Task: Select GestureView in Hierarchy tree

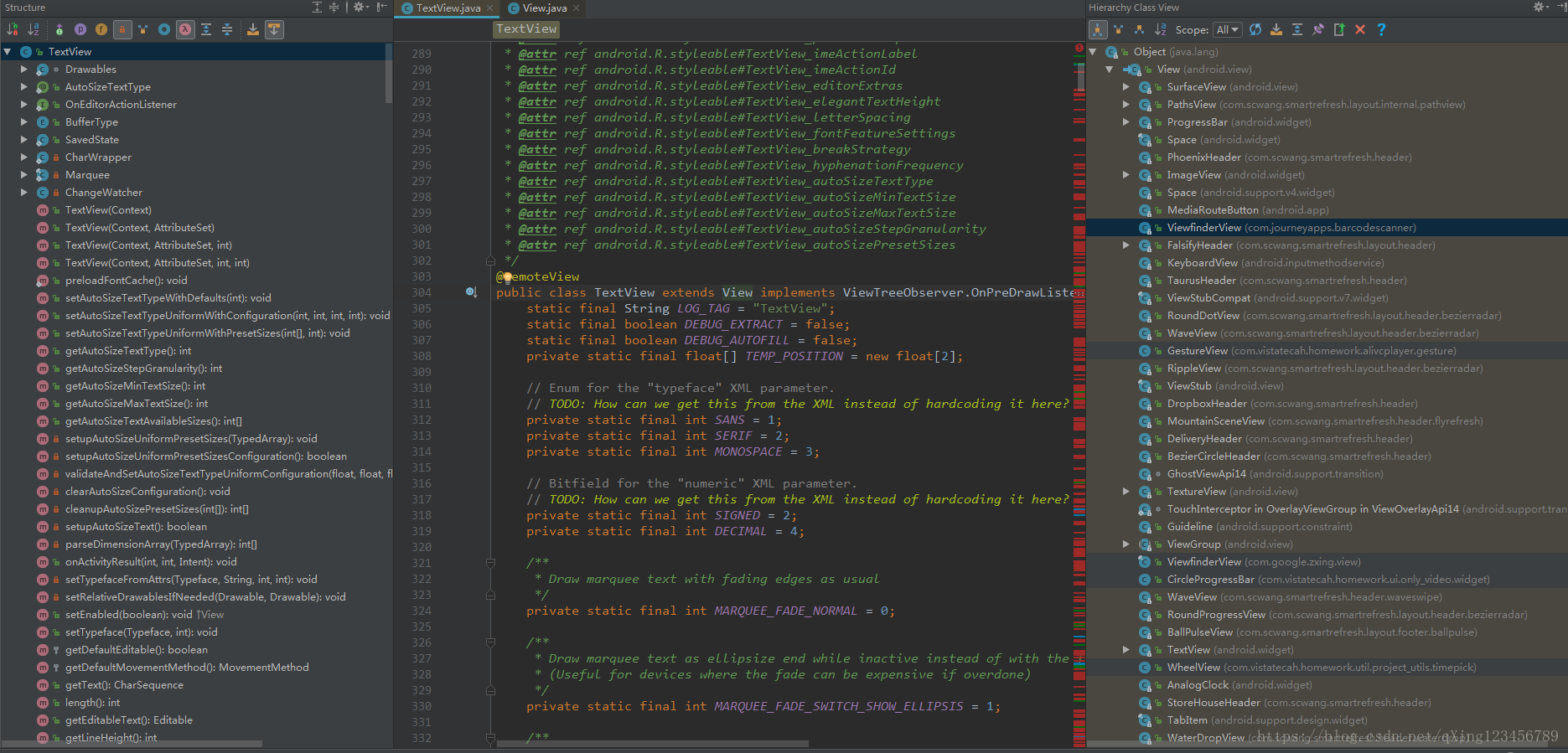Action: pos(1327,351)
